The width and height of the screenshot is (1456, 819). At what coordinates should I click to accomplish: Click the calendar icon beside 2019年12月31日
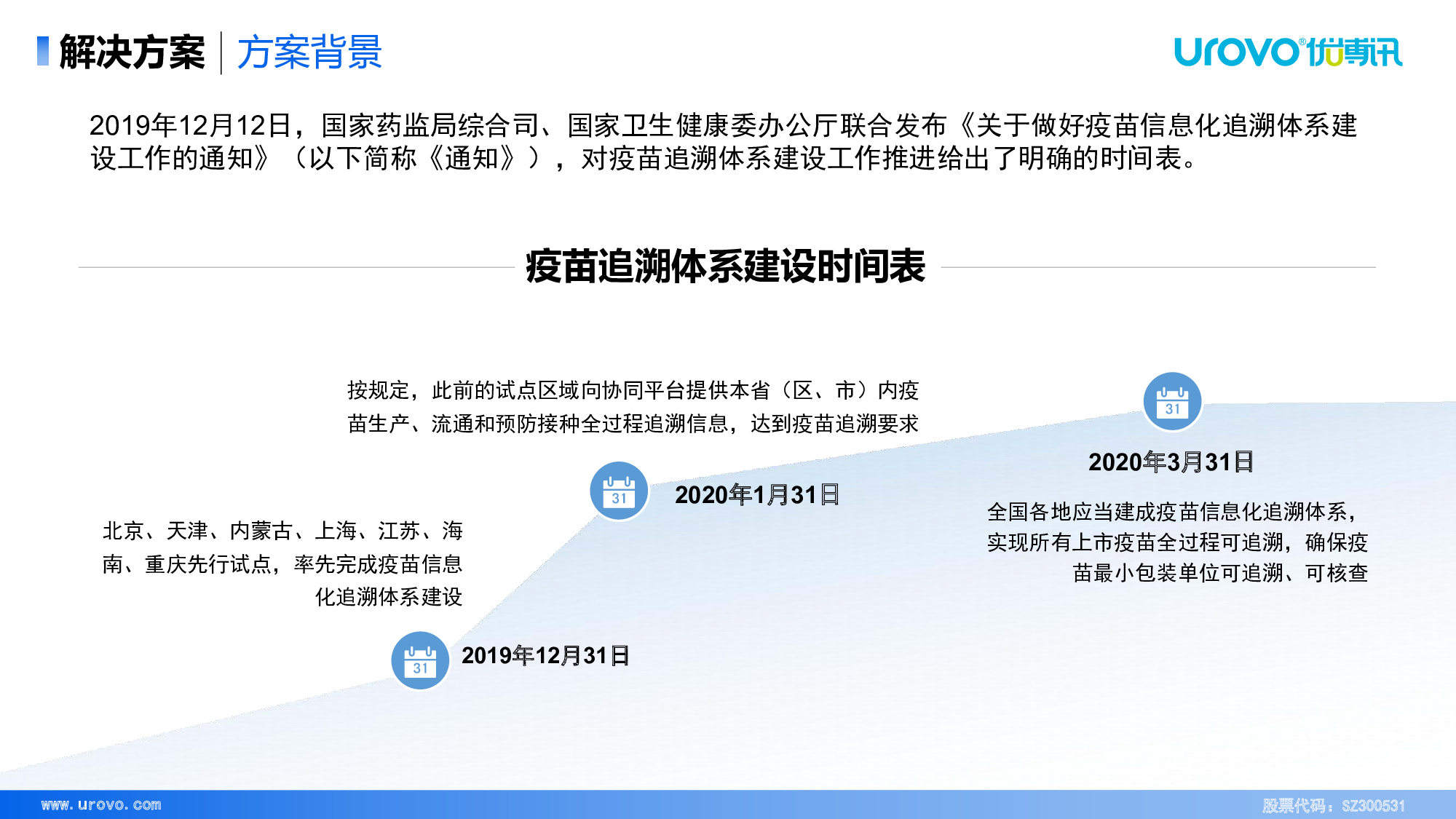[x=420, y=660]
